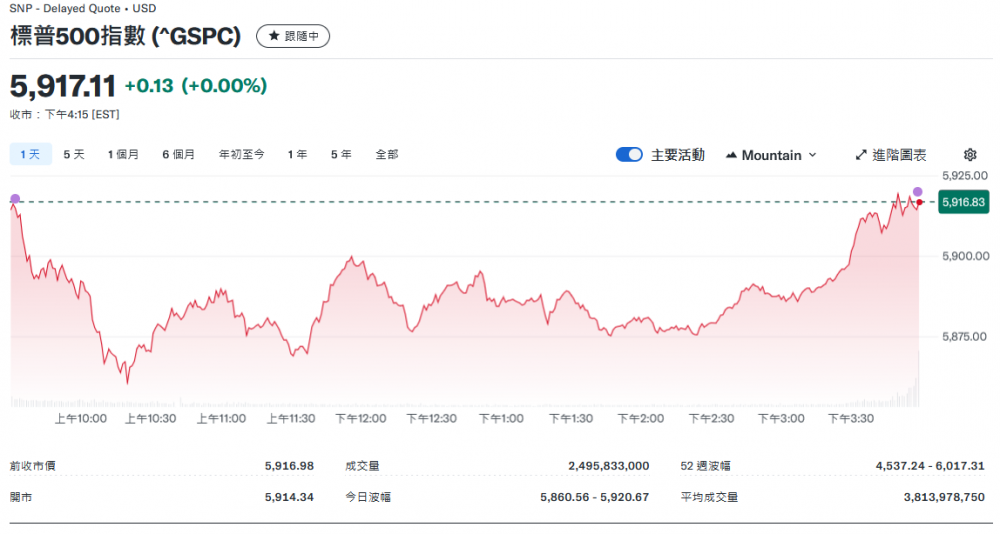Viewport: 1000px width, 534px height.
Task: Click the green 5,916.83 price label
Action: tap(964, 203)
